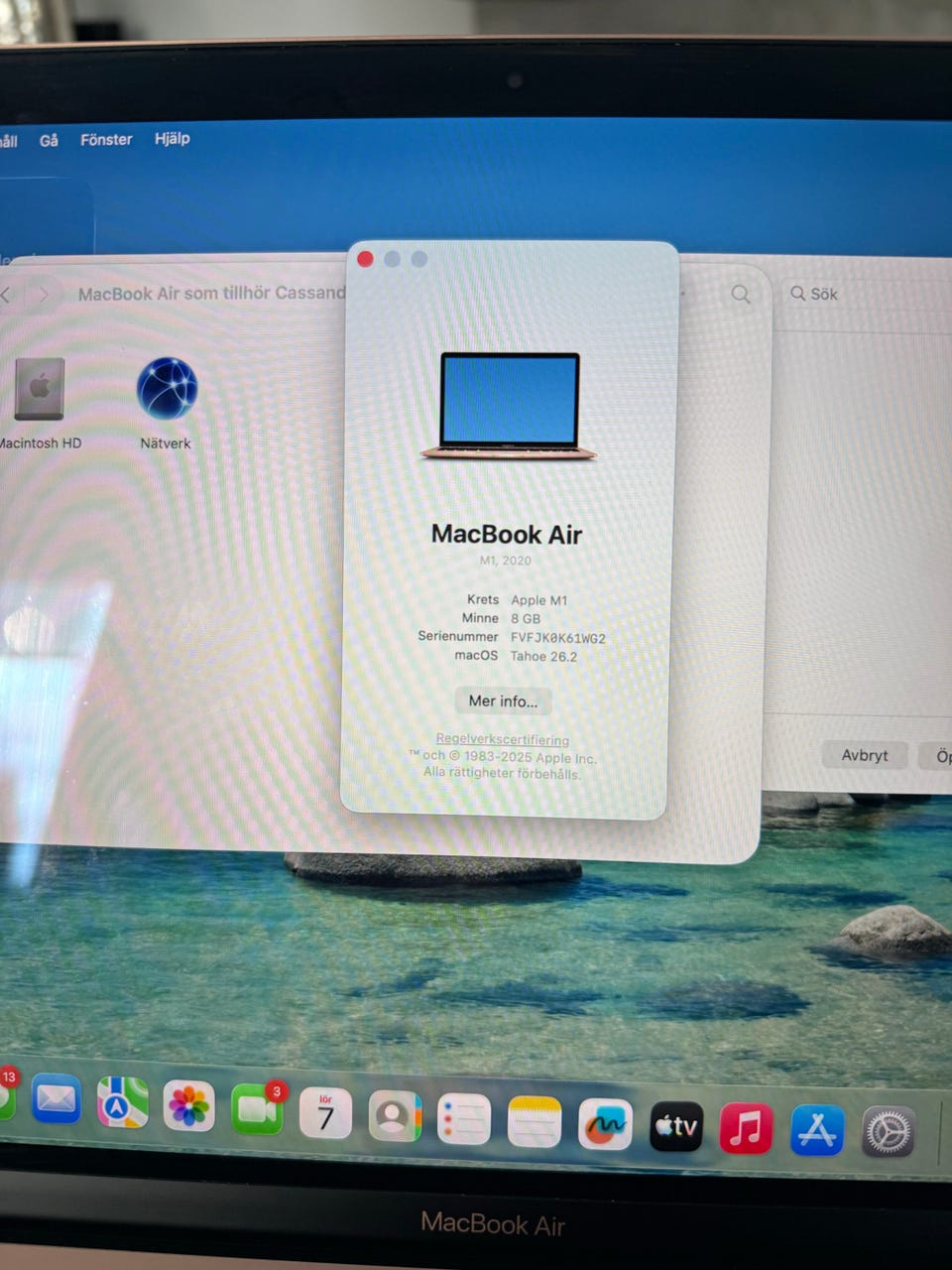
Task: Open the Mail app in the Dock
Action: tap(56, 1099)
